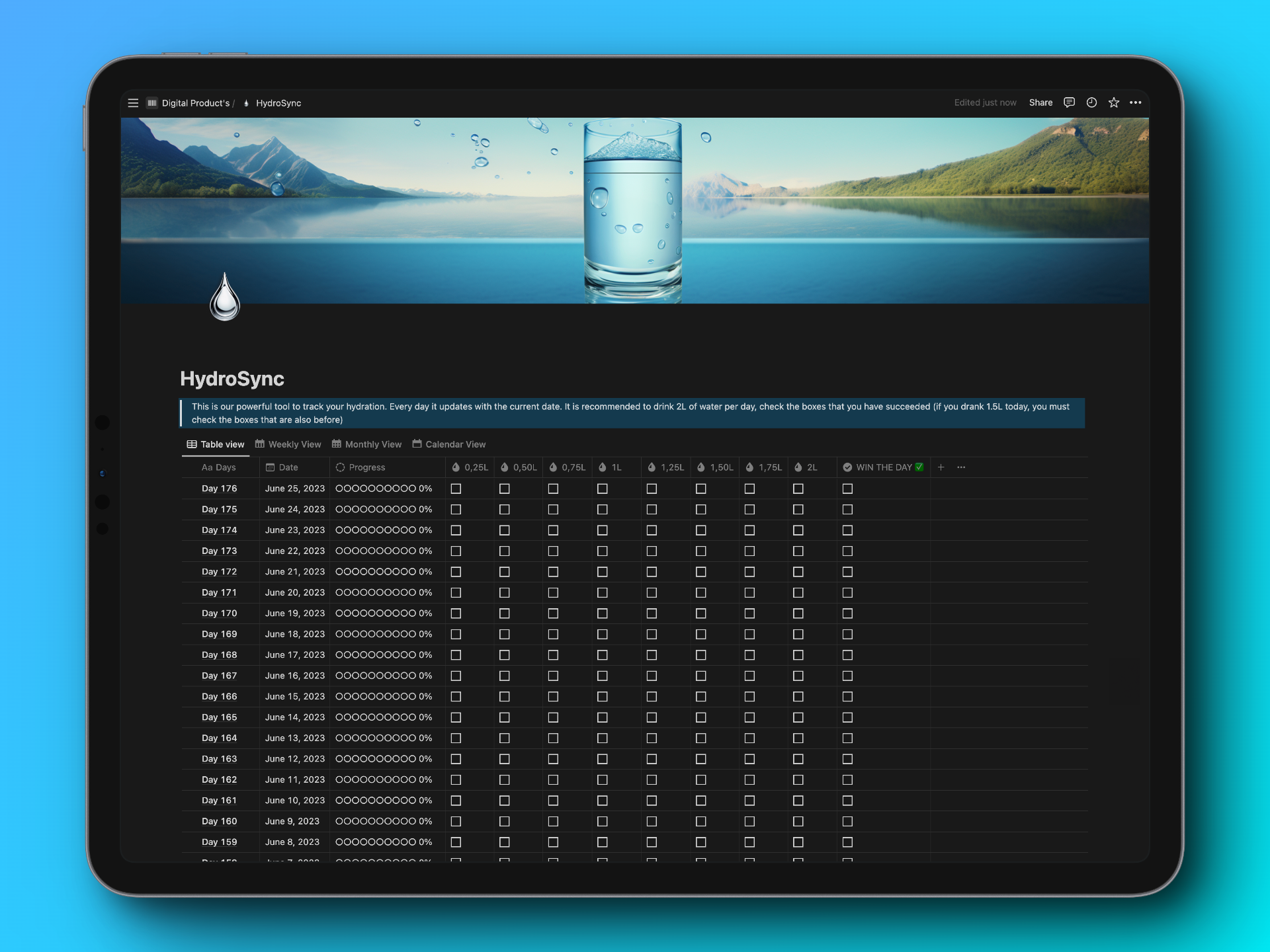Check the 2L box for Day 170

(798, 614)
